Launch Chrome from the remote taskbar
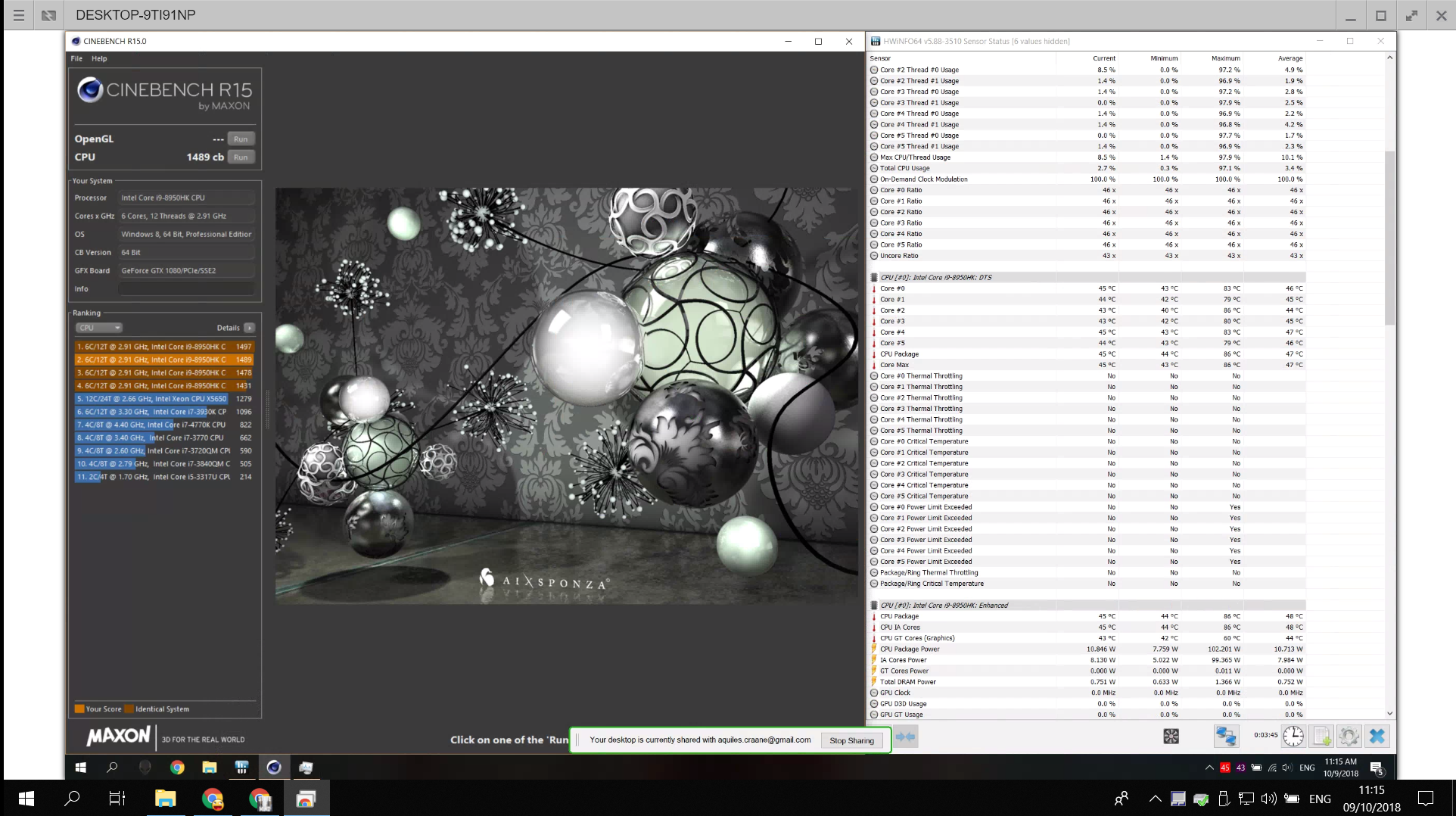The width and height of the screenshot is (1456, 816). pos(177,767)
